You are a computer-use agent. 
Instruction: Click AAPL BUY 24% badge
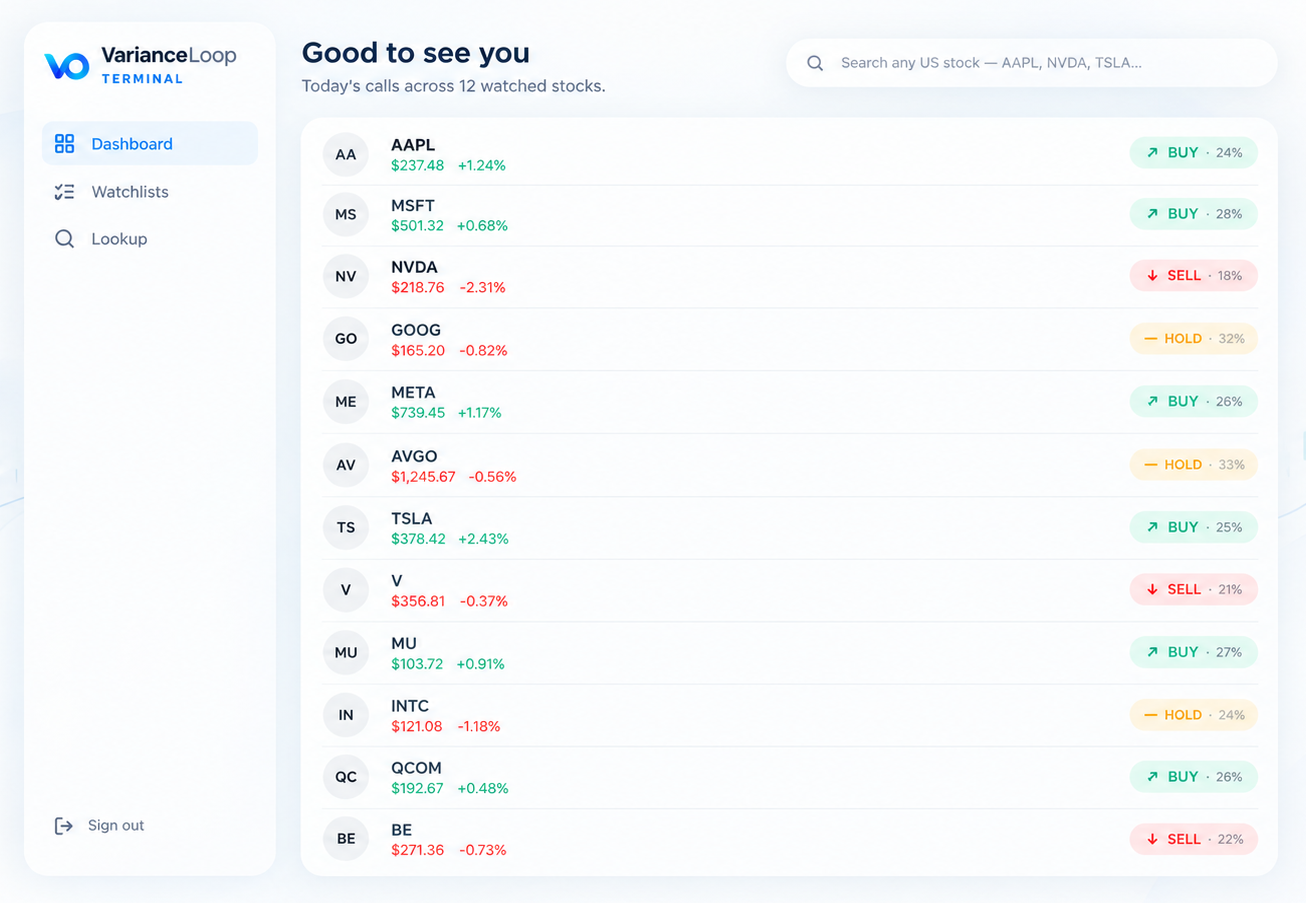tap(1194, 153)
